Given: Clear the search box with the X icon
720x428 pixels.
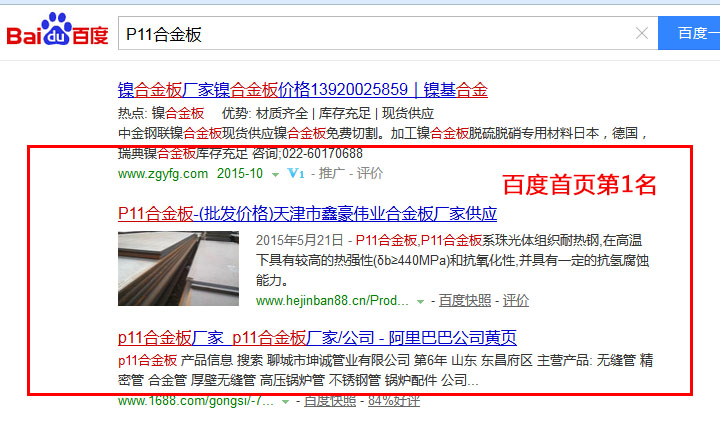Looking at the screenshot, I should coord(641,33).
